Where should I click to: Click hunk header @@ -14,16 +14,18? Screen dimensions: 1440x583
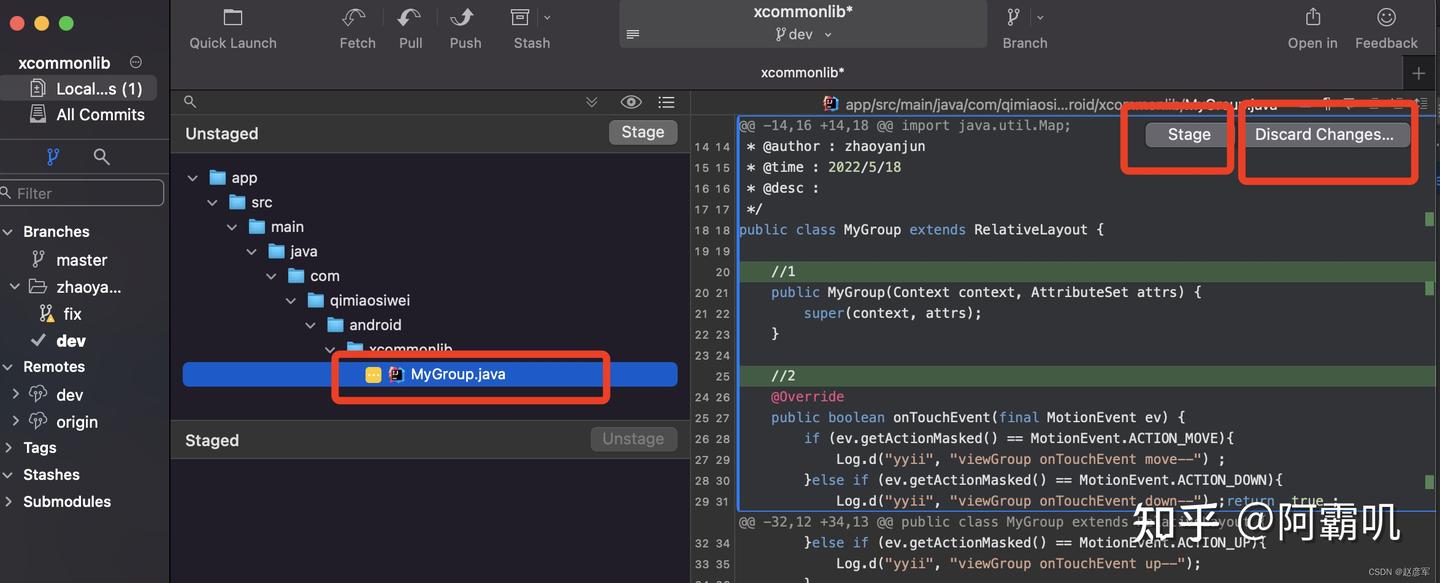coord(905,125)
